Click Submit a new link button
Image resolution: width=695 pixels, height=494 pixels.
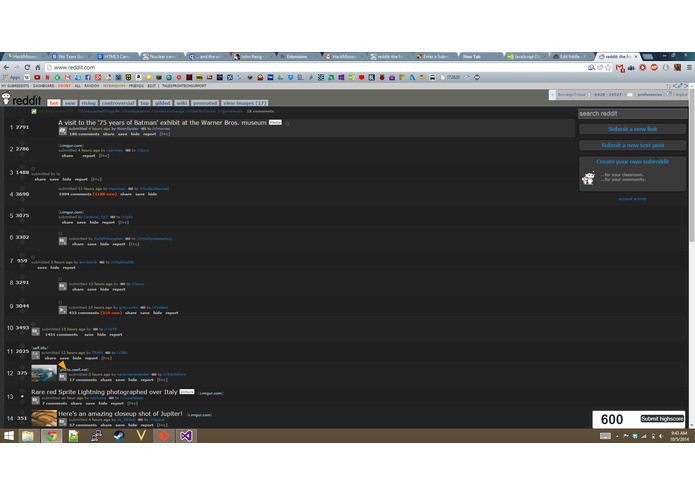point(633,129)
